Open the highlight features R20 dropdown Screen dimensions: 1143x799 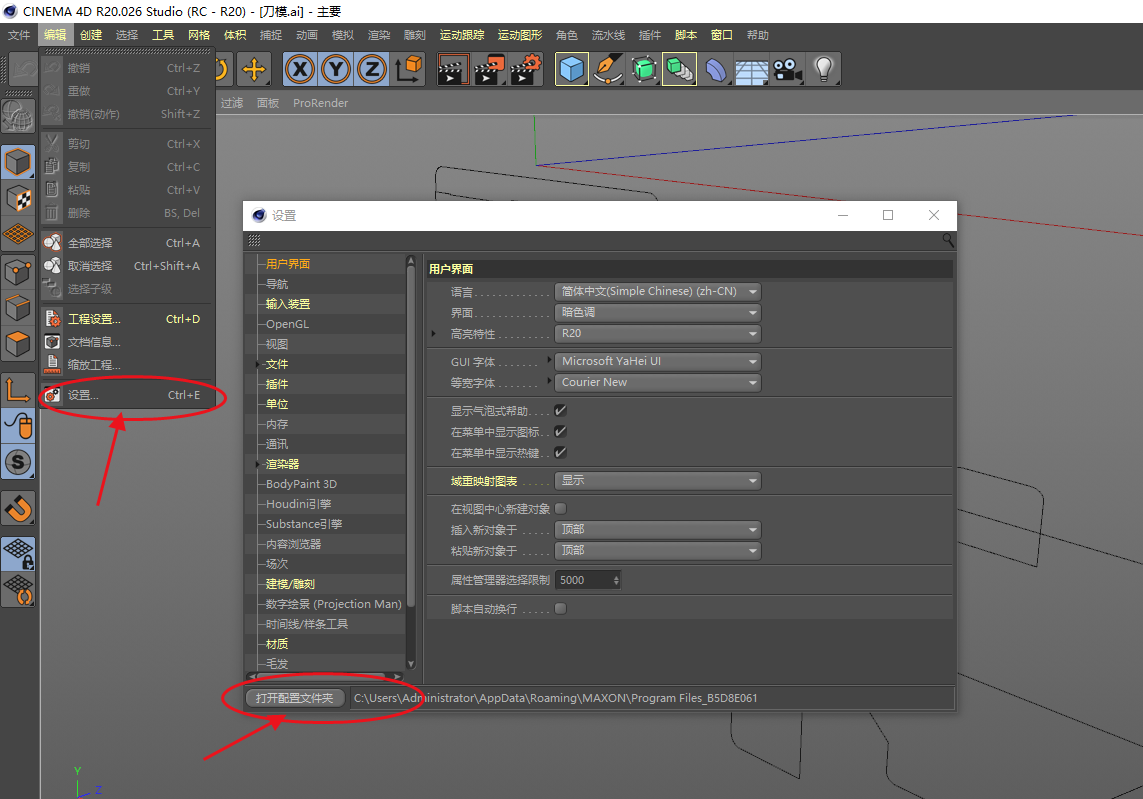point(658,333)
